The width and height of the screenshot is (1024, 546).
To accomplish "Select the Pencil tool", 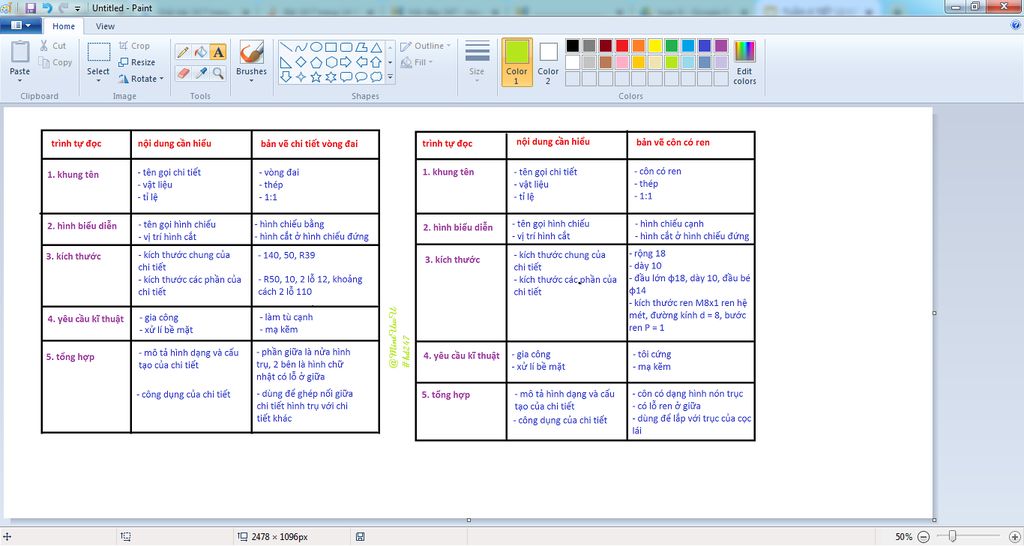I will click(x=183, y=52).
